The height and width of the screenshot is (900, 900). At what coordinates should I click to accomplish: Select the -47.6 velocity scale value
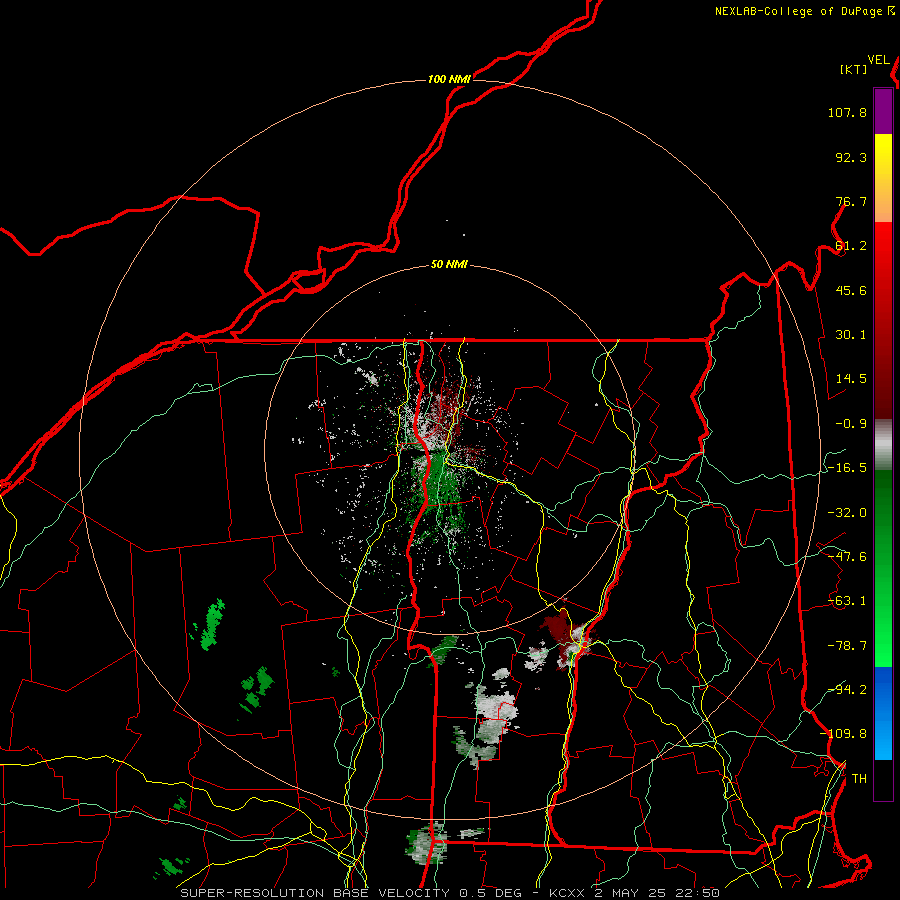(x=847, y=557)
